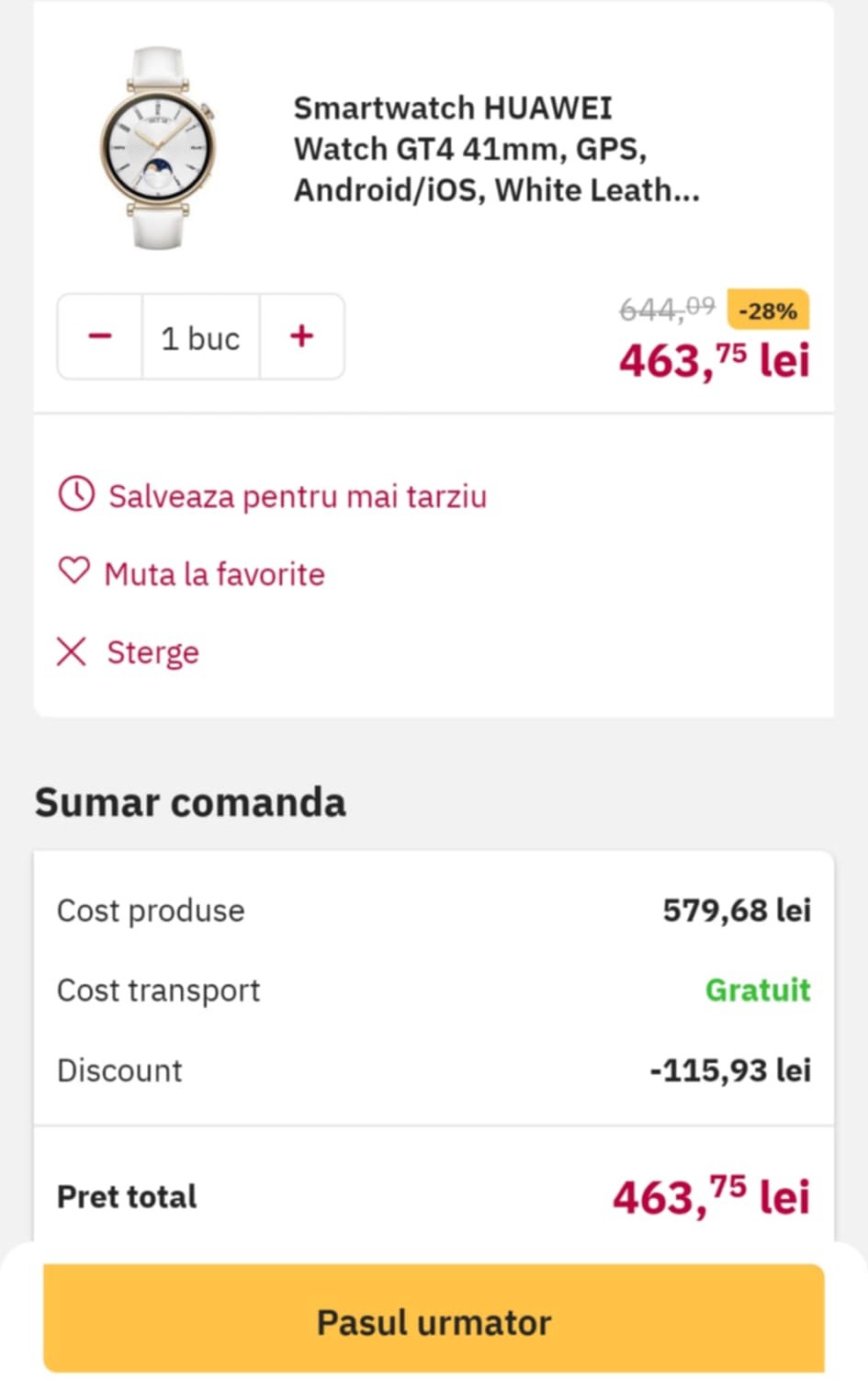
Task: Click the 'Pret total' label
Action: point(127,1196)
